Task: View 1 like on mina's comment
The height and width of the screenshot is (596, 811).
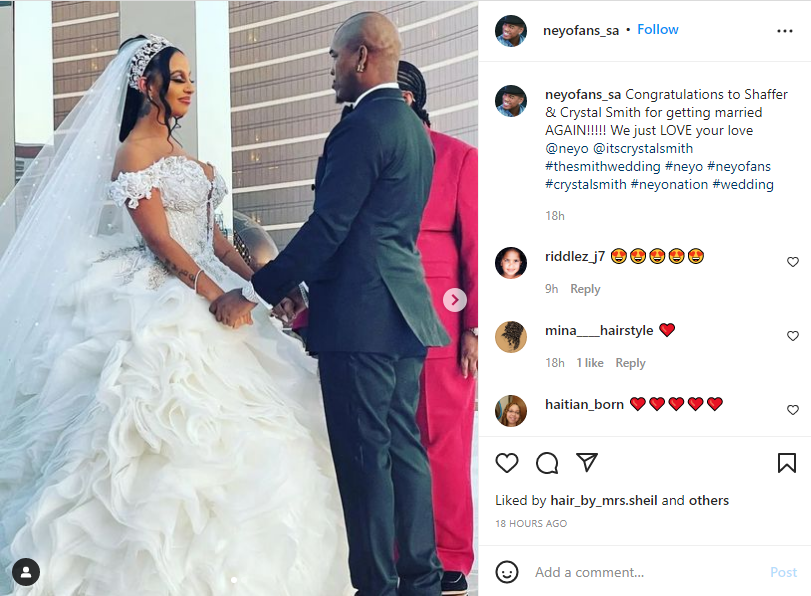Action: click(590, 363)
